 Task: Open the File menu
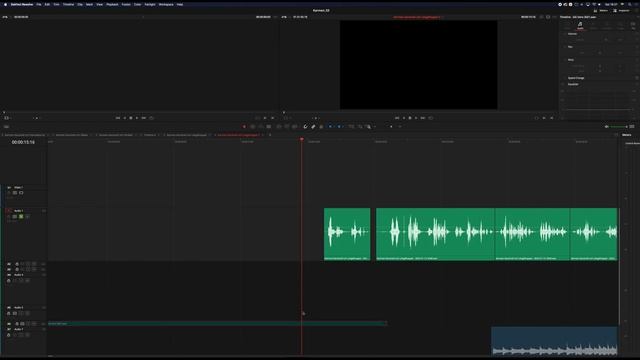pos(39,4)
